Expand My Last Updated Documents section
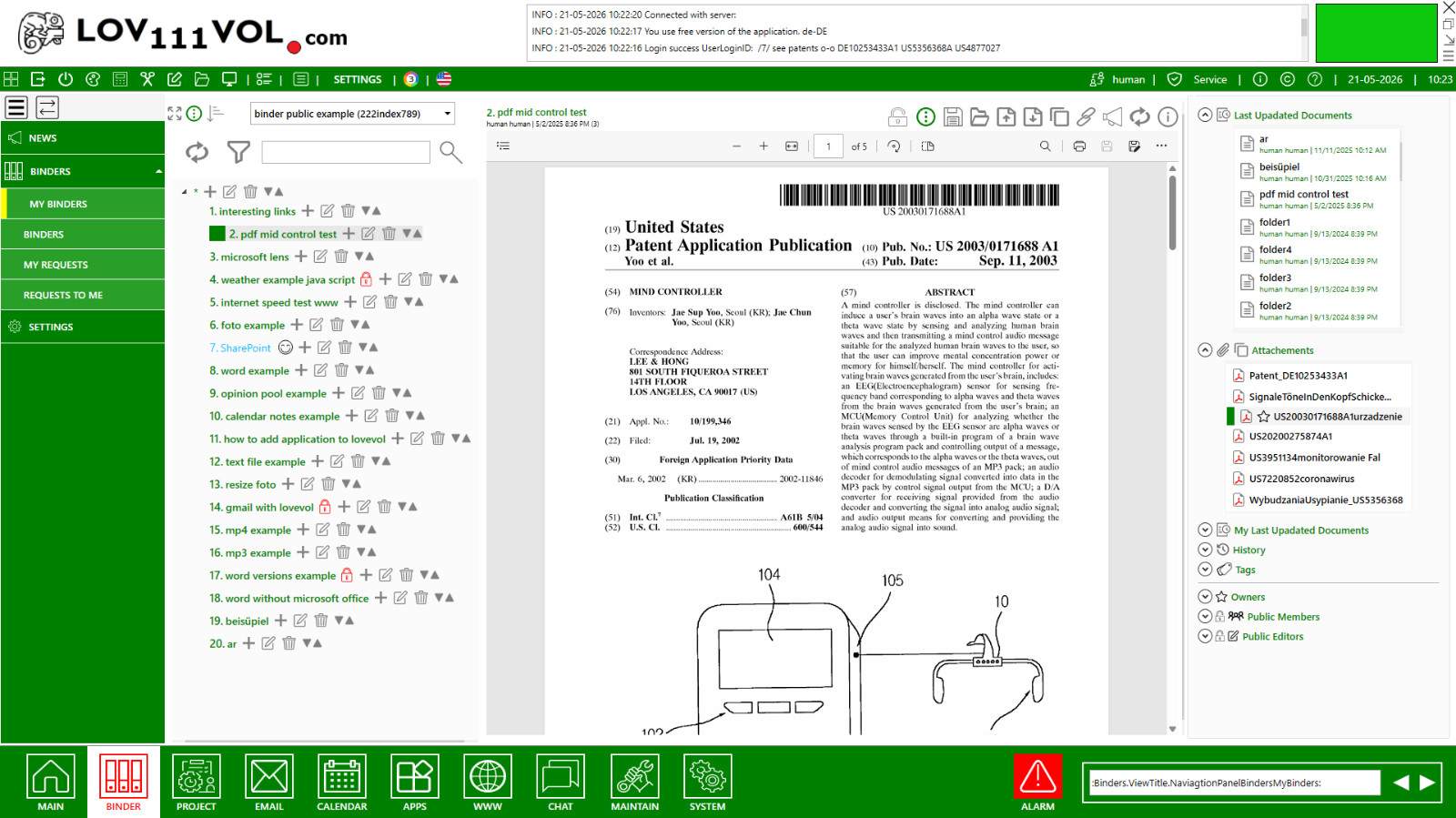 [1205, 530]
